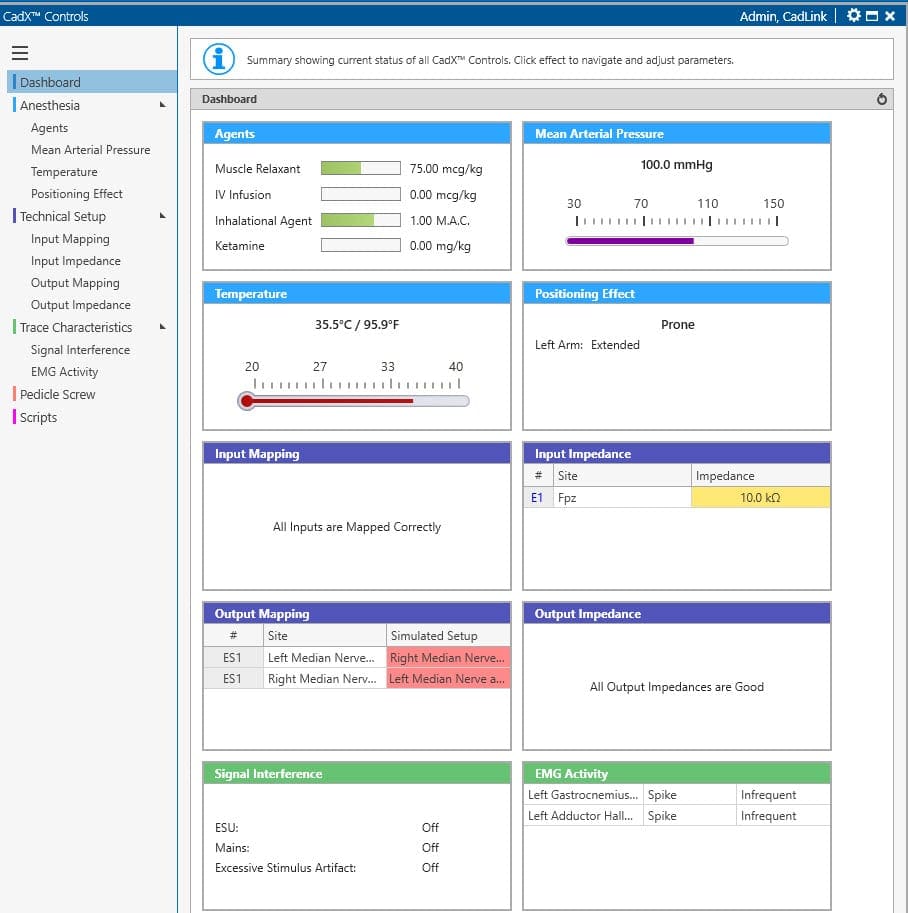This screenshot has height=913, width=908.
Task: Click the Signal Interference panel header
Action: pos(357,774)
